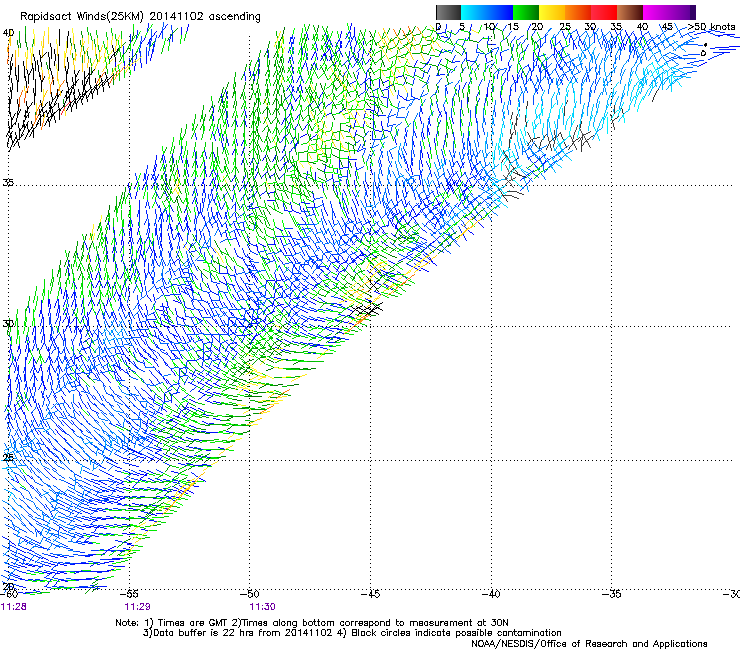Click the NOAA/NESDIS credit text
Viewport: 740px width, 650px height.
click(x=589, y=644)
